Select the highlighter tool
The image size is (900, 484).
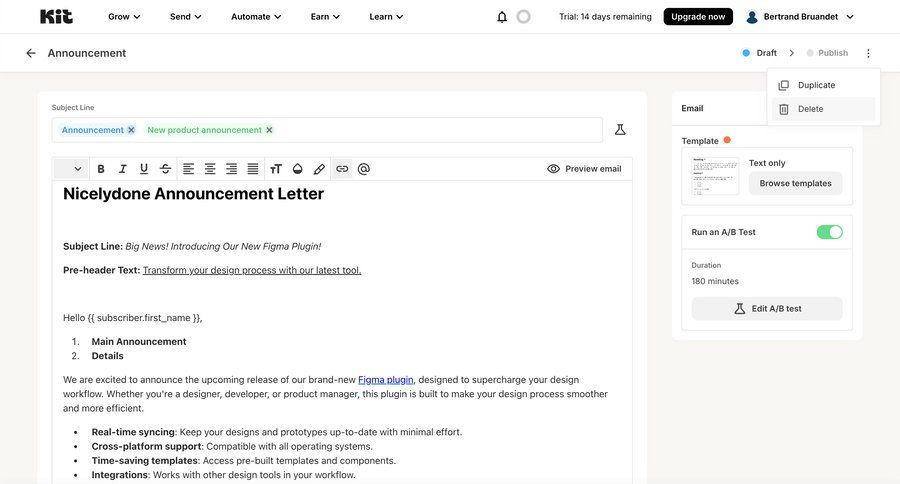[319, 169]
